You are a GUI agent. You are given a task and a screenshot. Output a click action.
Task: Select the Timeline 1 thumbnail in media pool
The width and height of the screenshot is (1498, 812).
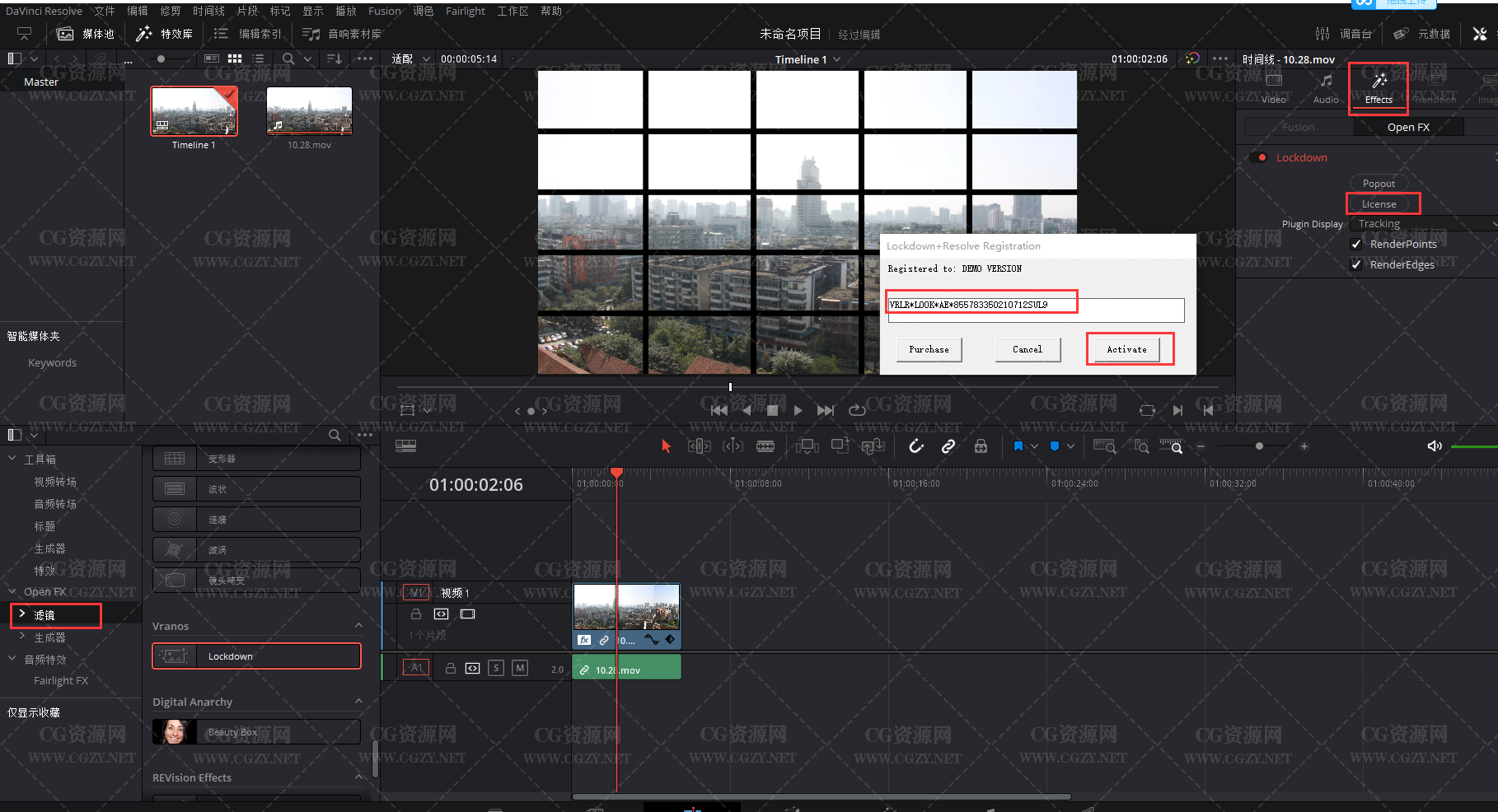pos(194,111)
